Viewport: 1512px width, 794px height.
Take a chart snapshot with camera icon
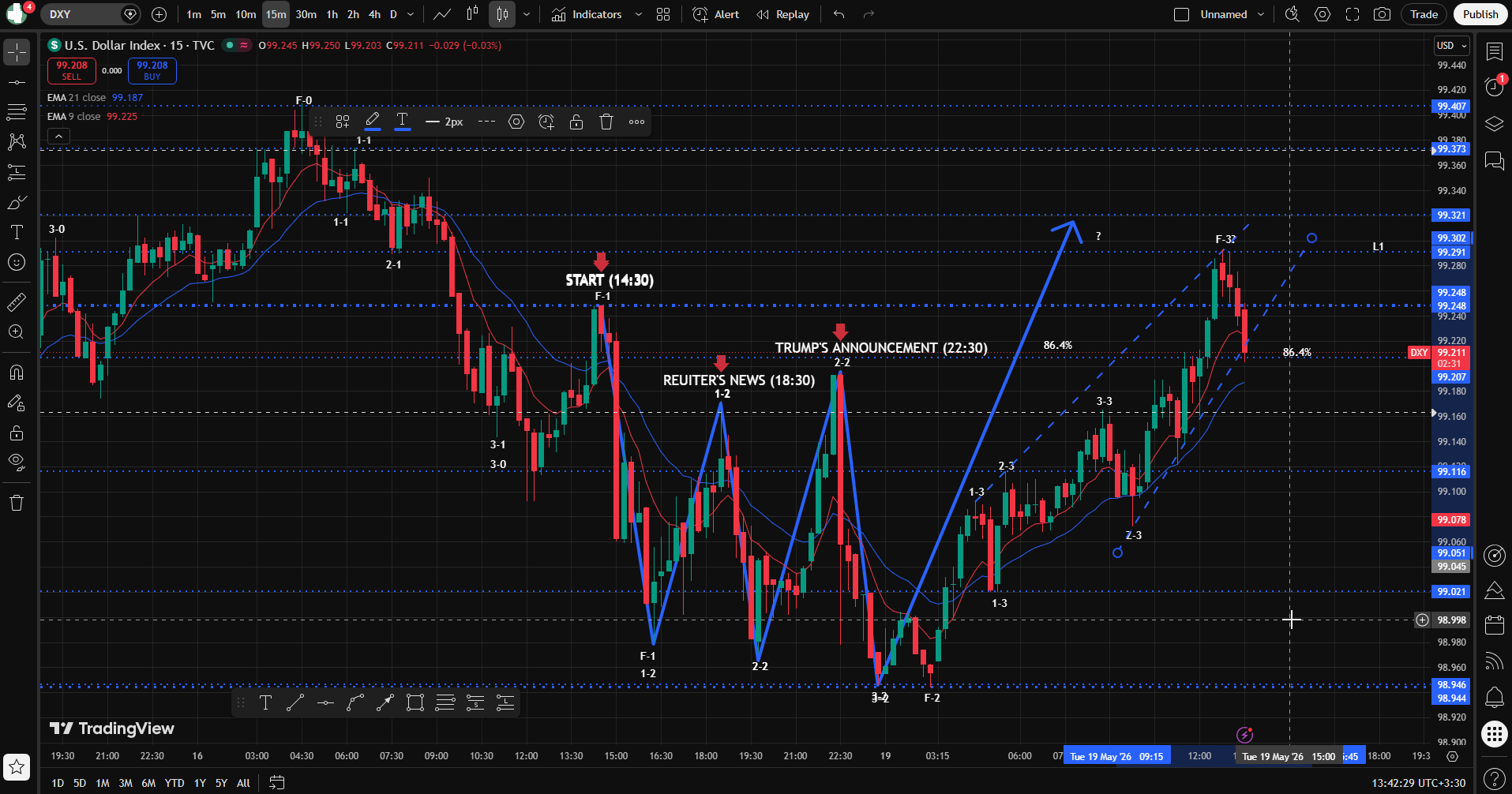pos(1382,14)
